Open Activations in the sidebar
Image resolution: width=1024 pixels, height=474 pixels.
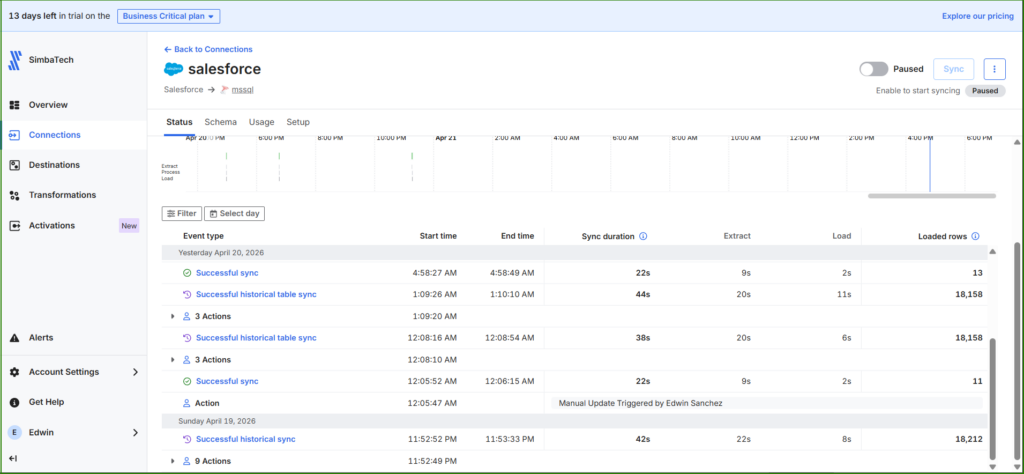coord(52,225)
